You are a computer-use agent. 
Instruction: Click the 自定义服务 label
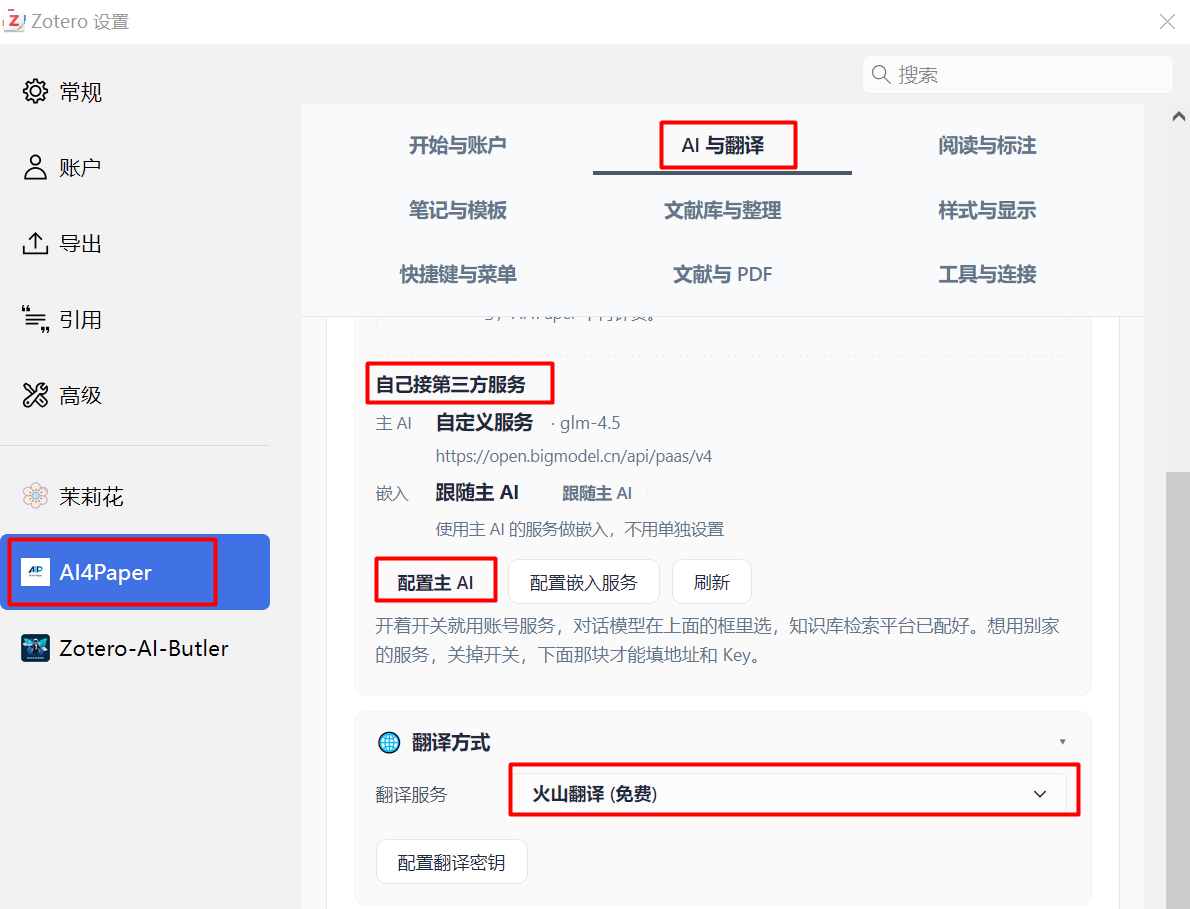(x=484, y=423)
